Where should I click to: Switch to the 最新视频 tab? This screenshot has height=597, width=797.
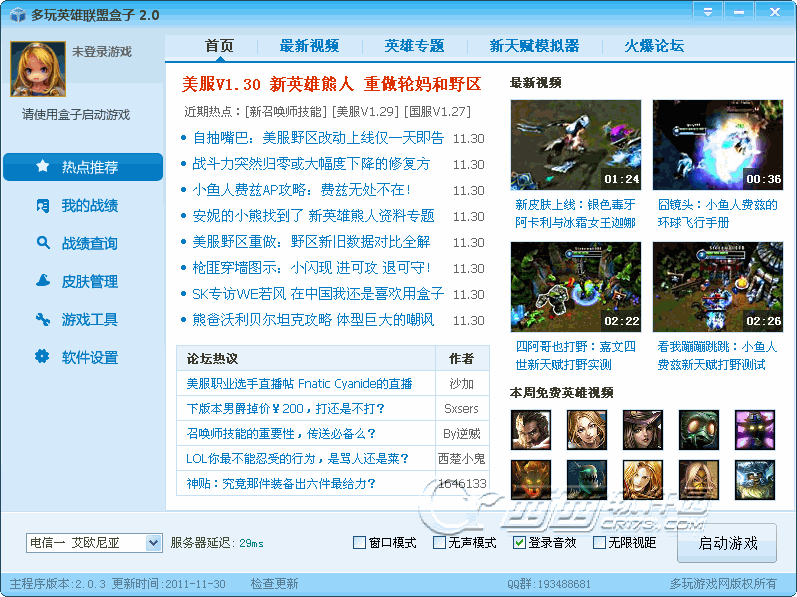(x=309, y=46)
